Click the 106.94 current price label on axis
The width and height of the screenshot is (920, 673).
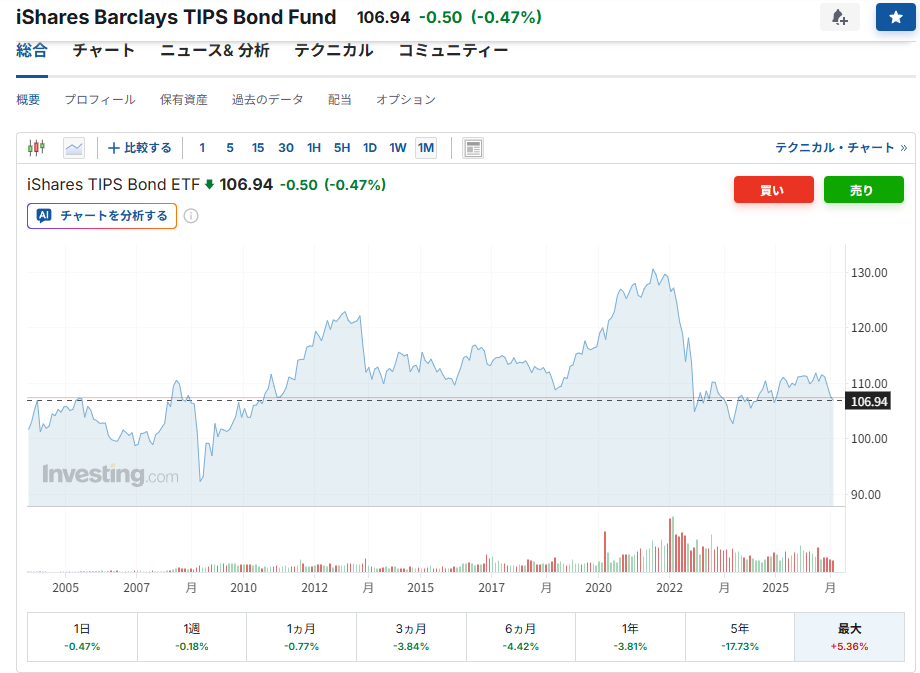point(868,401)
